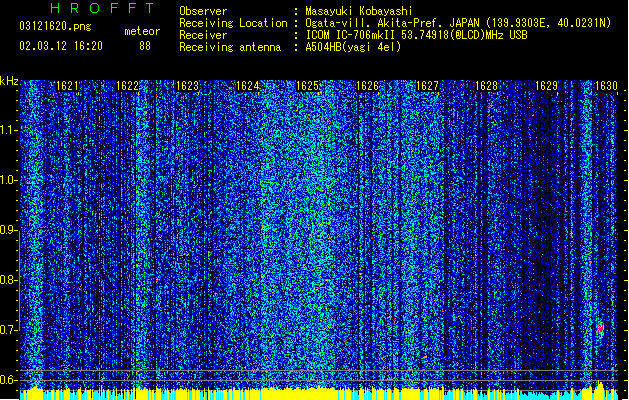Click the 1630 time marker
This screenshot has width=629, height=400.
click(606, 86)
